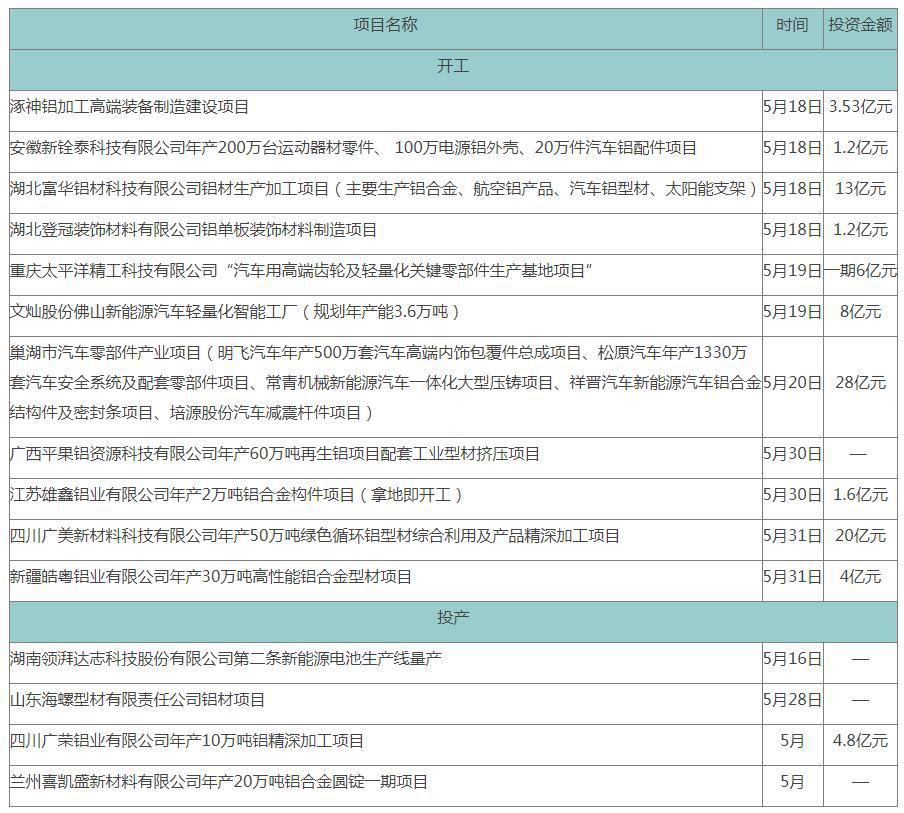
Task: Click 5月 date in 兰州喜凯盛 row
Action: click(x=792, y=782)
